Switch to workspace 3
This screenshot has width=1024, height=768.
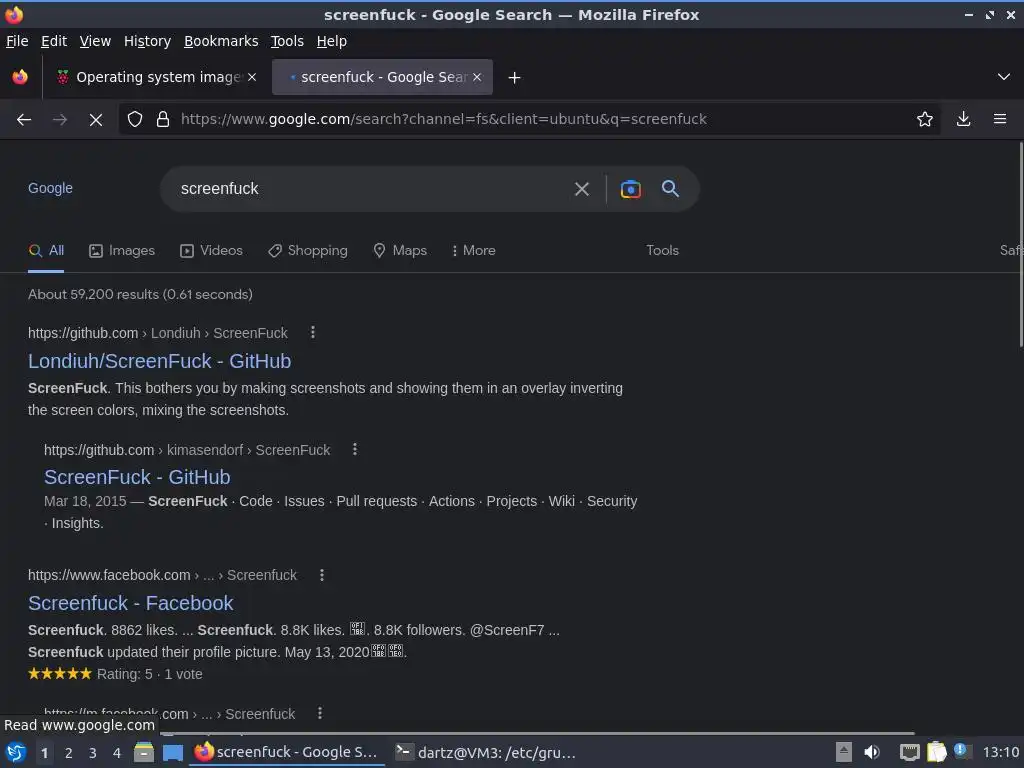coord(93,754)
